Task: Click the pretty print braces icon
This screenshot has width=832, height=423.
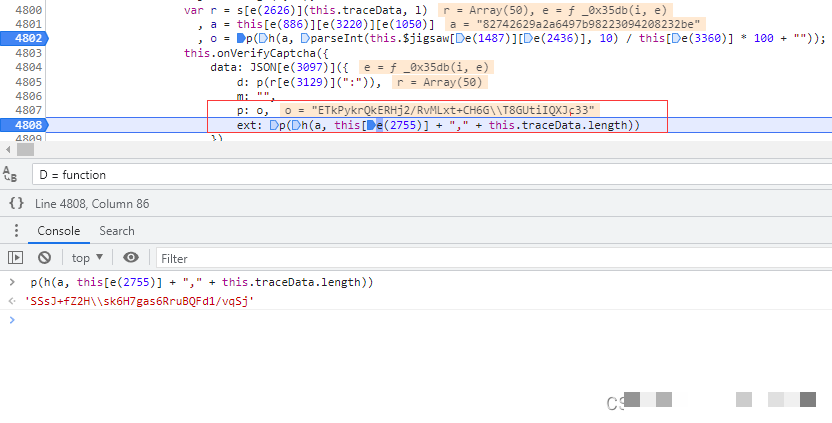Action: point(16,203)
